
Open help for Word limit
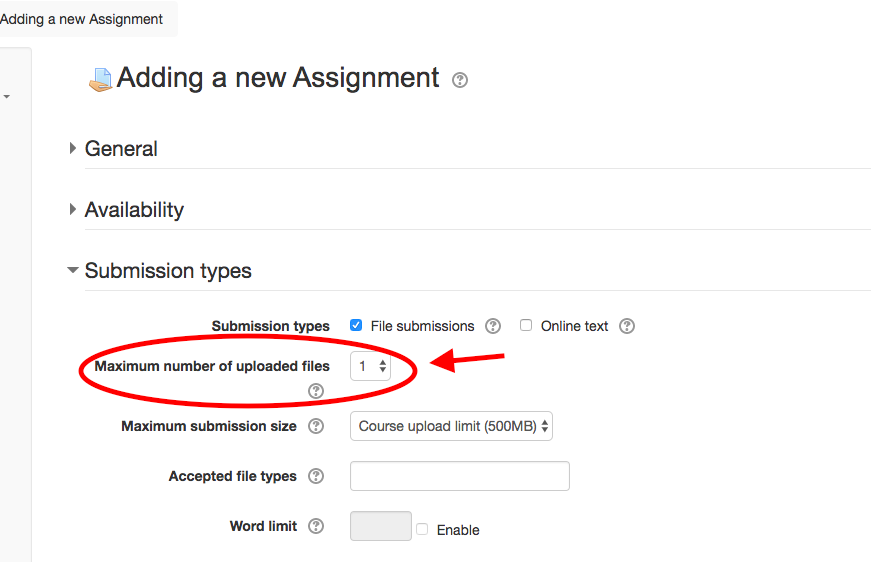point(316,526)
